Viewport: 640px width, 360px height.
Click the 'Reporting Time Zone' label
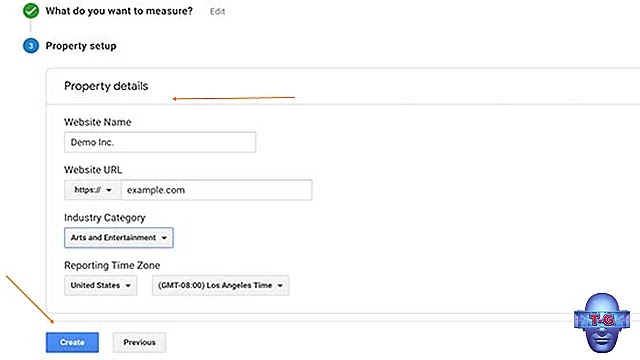pos(112,265)
